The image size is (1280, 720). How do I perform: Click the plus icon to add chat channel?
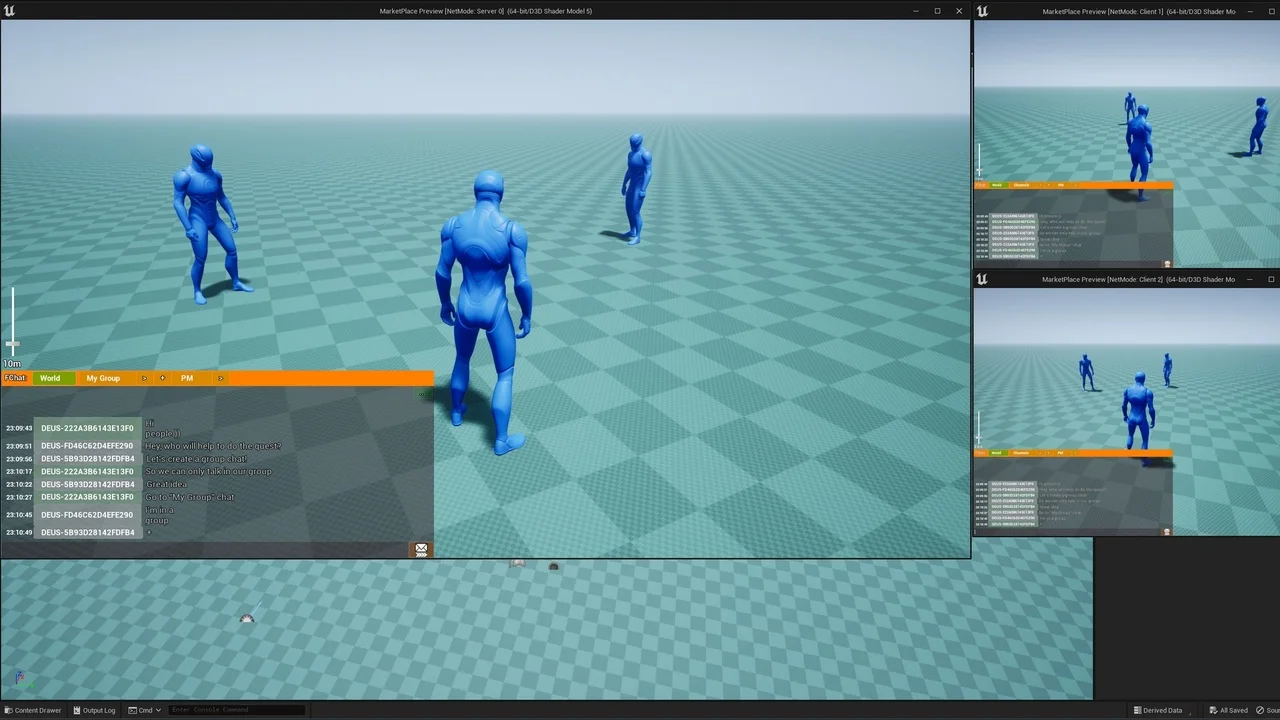pyautogui.click(x=162, y=378)
